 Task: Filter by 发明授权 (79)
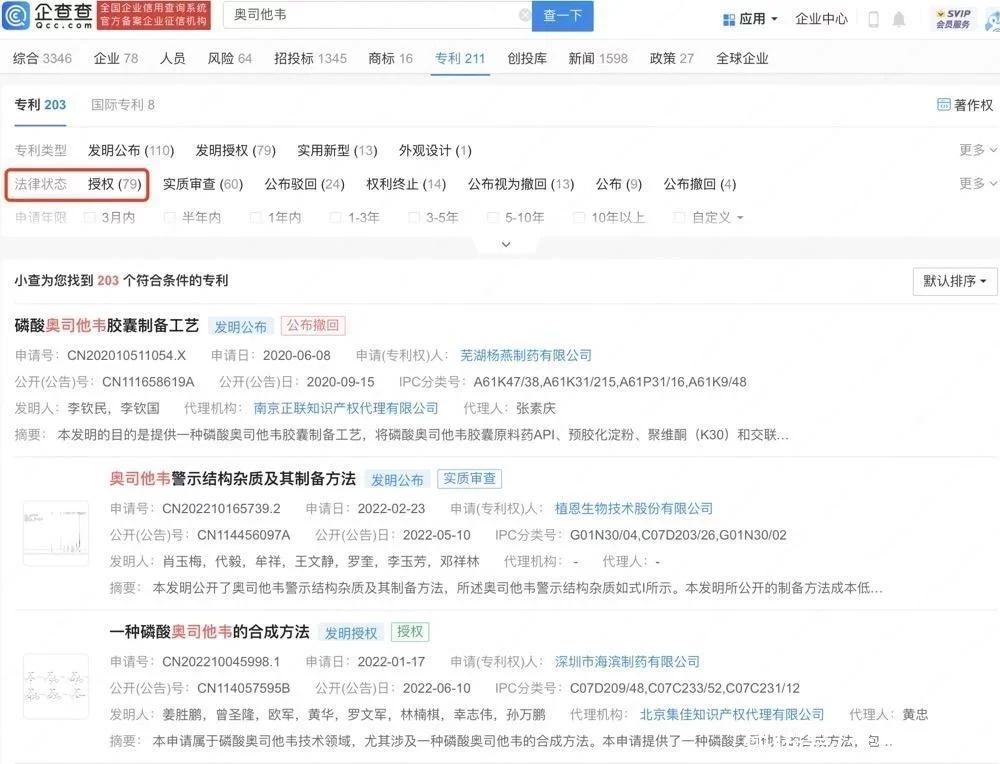click(x=235, y=151)
